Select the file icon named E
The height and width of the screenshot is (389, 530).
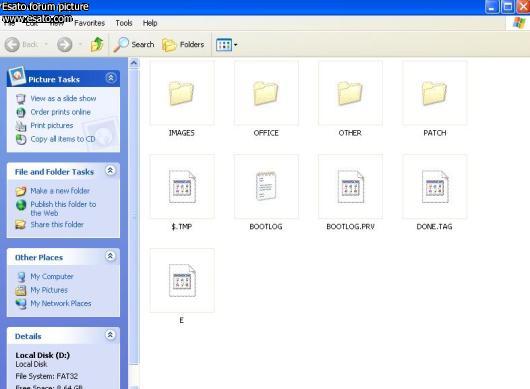[182, 281]
